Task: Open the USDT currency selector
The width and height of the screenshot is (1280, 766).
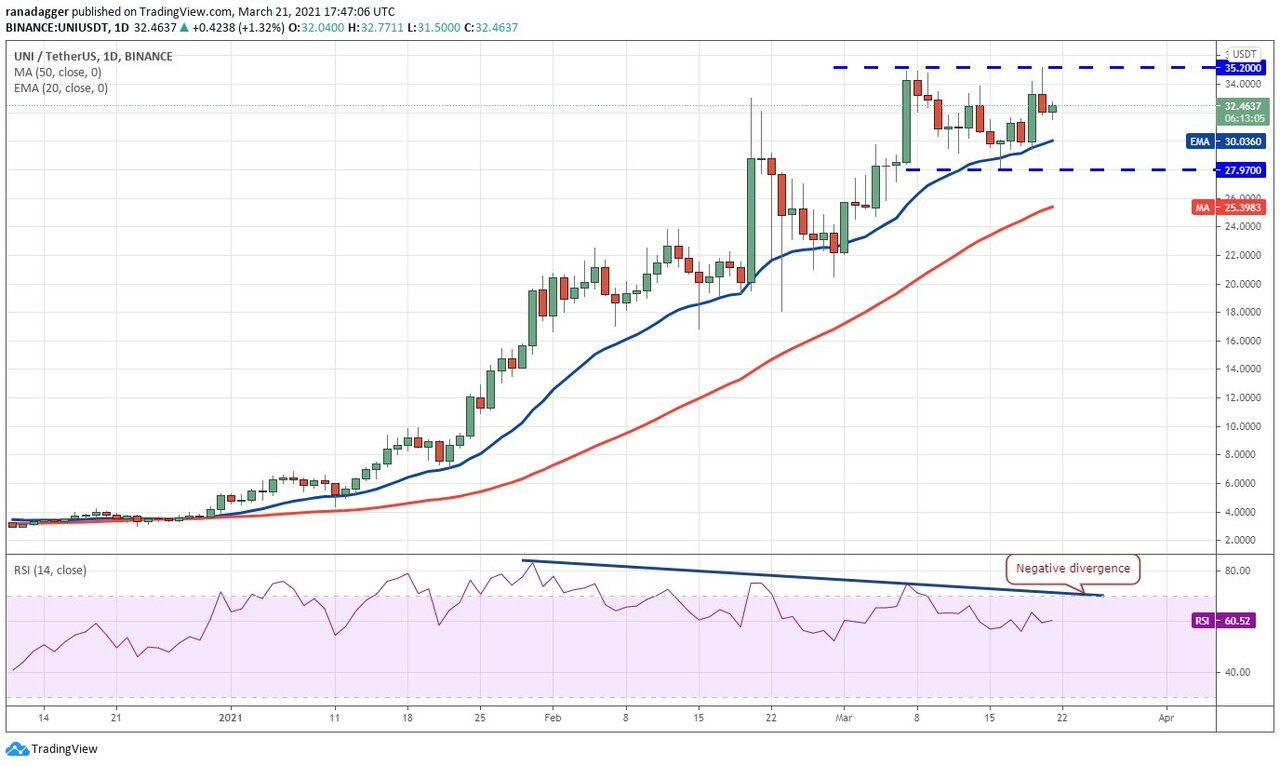Action: coord(1244,54)
